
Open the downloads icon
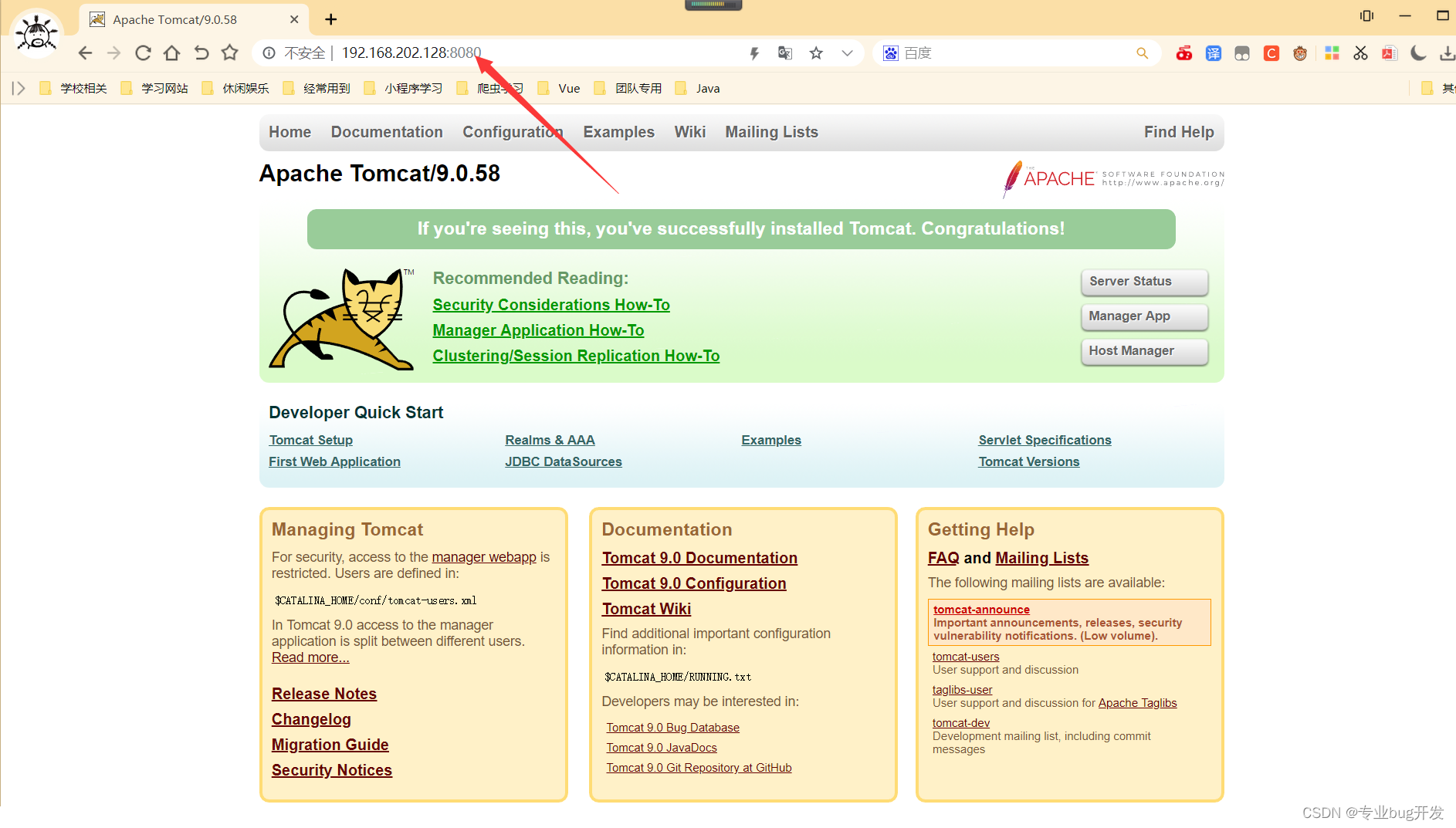[1447, 53]
